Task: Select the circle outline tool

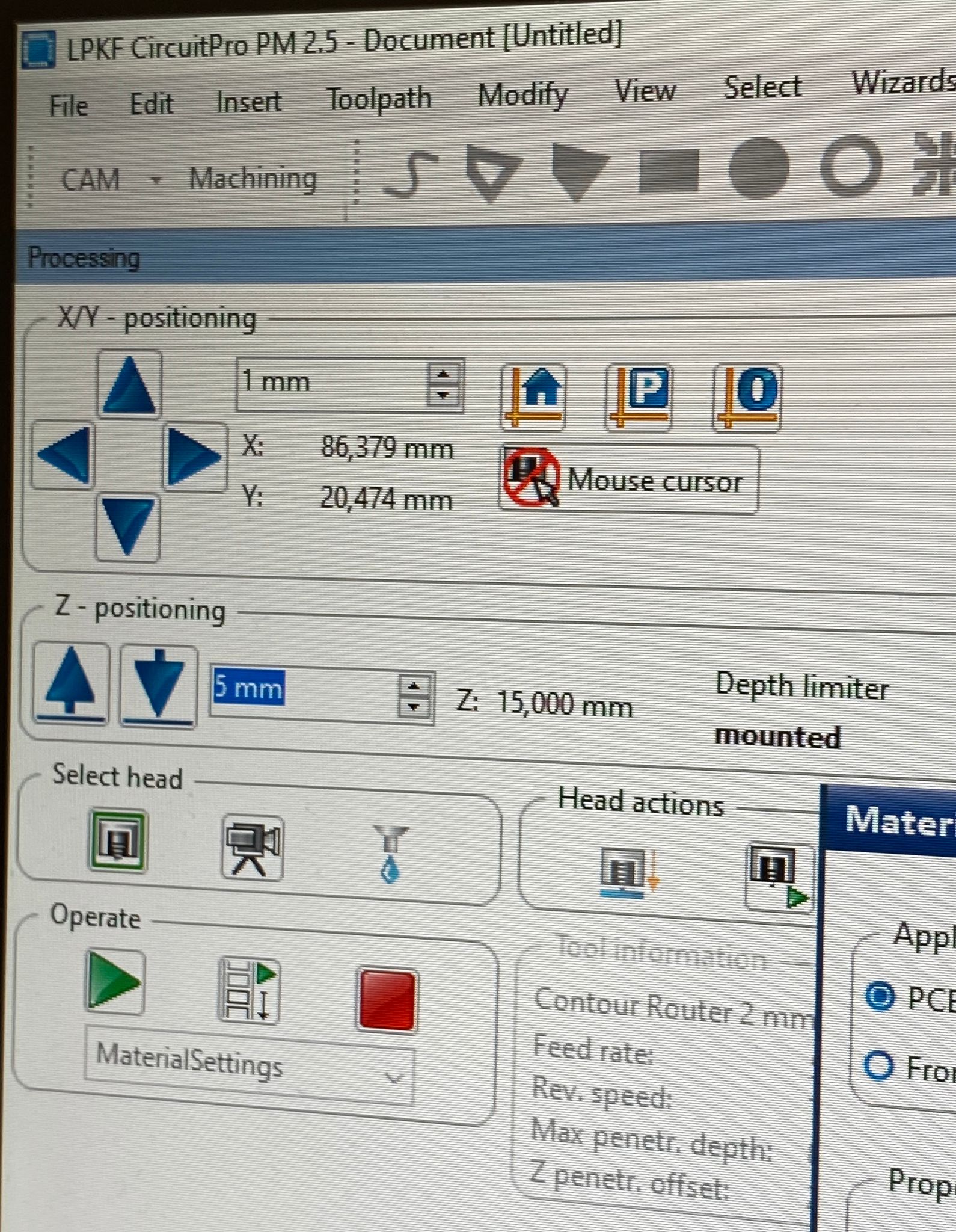Action: tap(850, 165)
